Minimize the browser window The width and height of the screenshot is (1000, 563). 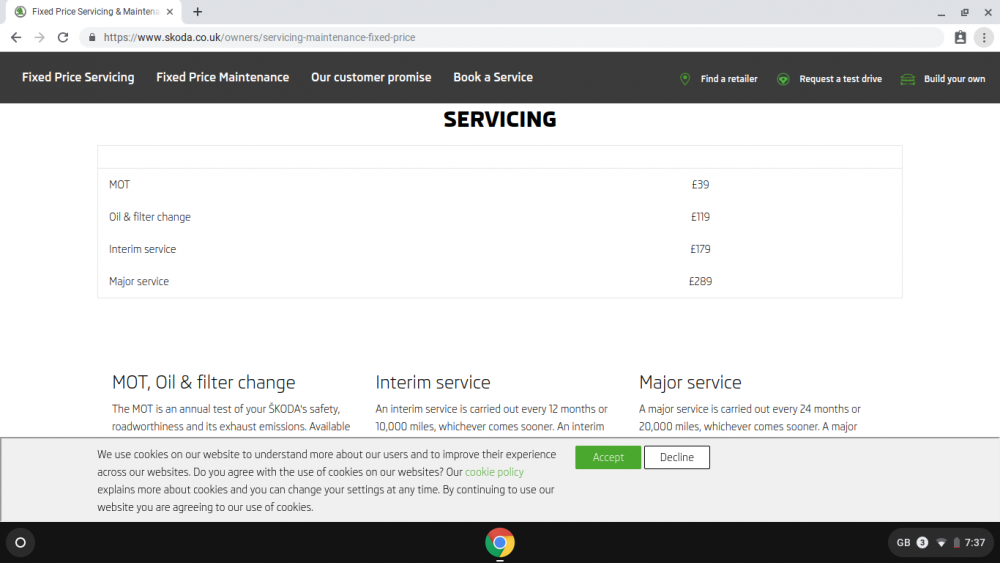click(941, 12)
